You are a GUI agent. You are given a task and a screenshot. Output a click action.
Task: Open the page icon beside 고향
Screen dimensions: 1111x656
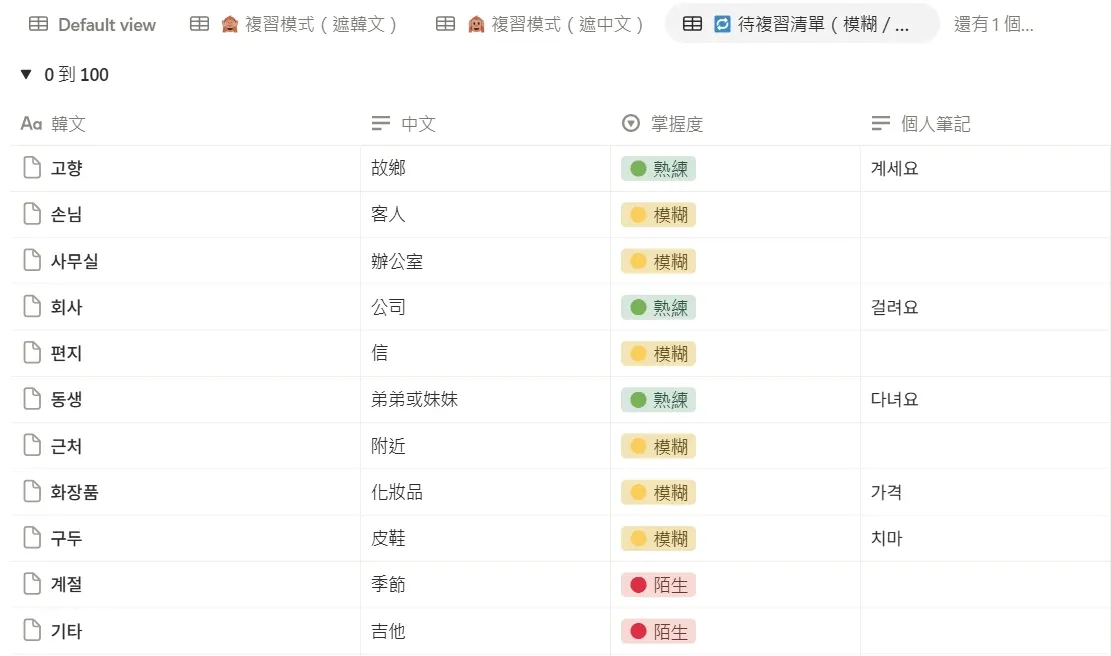[32, 168]
